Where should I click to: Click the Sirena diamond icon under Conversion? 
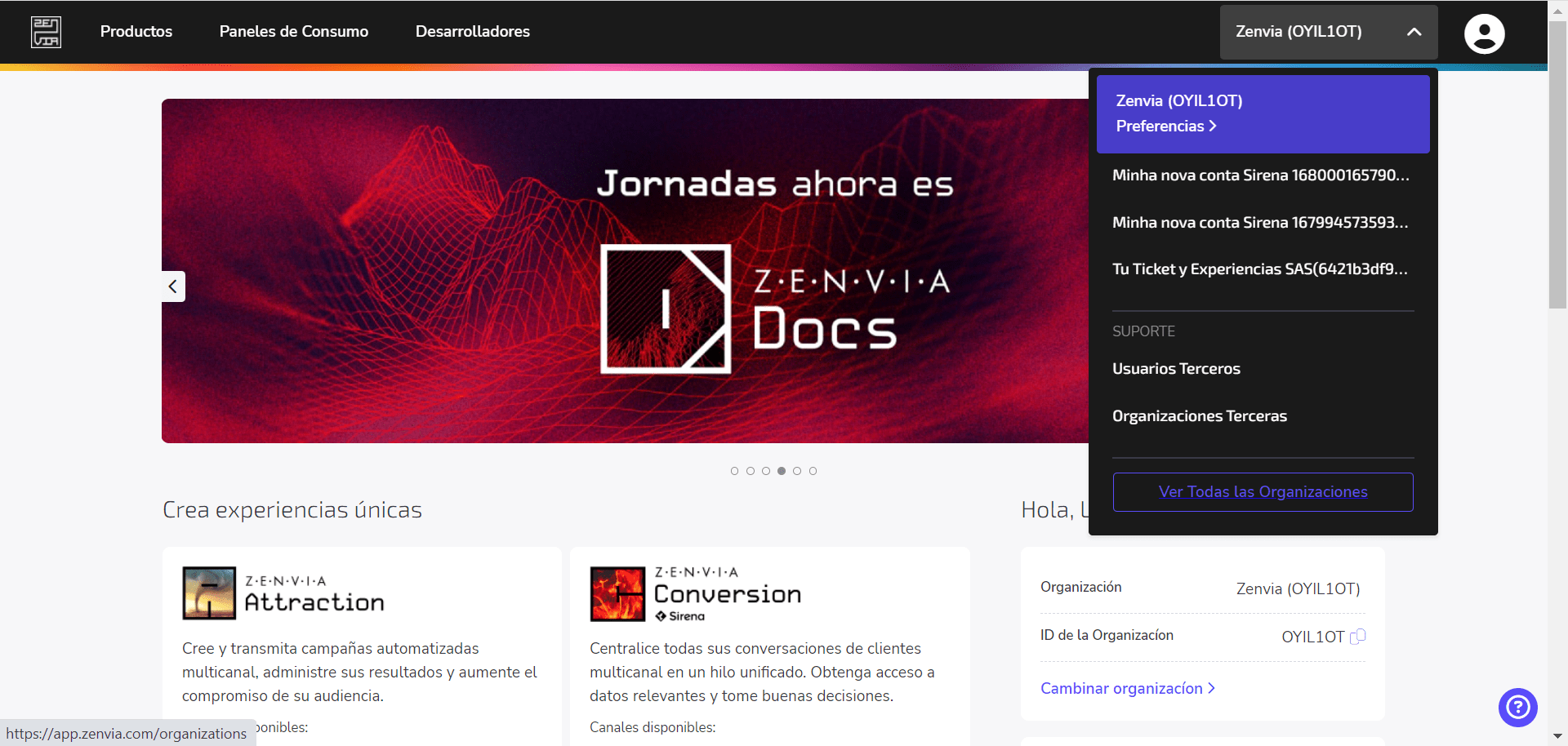(661, 615)
